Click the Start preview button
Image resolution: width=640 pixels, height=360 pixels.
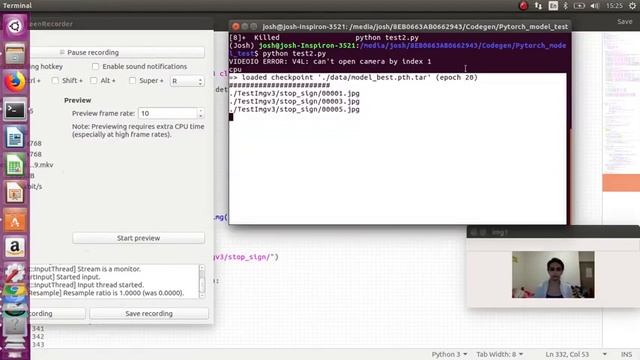(x=138, y=238)
